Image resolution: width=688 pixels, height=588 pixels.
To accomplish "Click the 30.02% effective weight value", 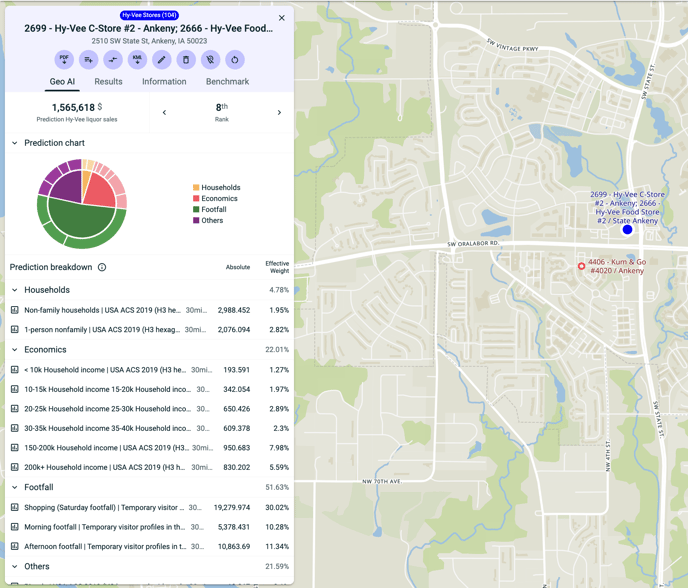I will click(x=277, y=507).
